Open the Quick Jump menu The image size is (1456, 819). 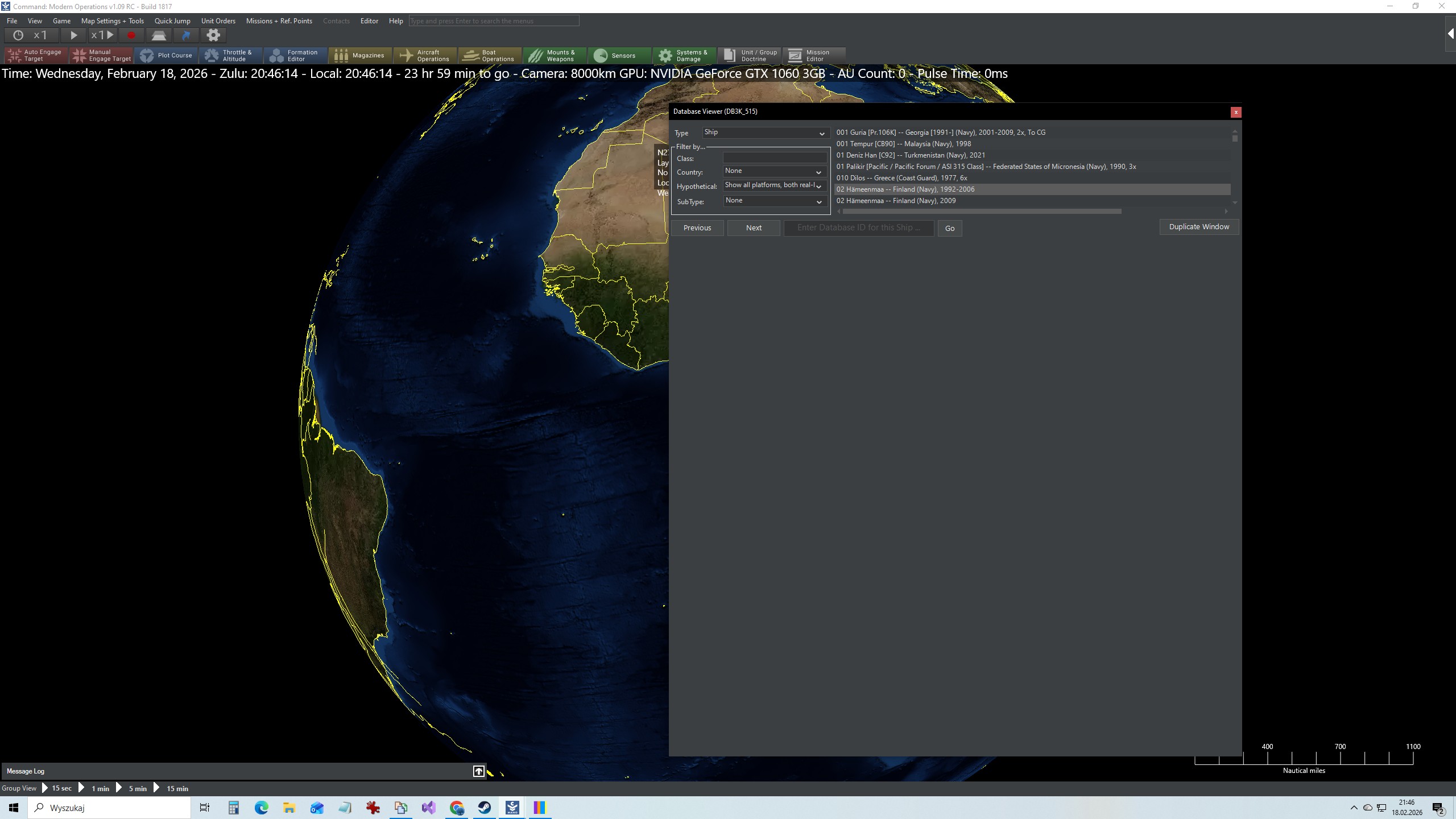pyautogui.click(x=172, y=21)
